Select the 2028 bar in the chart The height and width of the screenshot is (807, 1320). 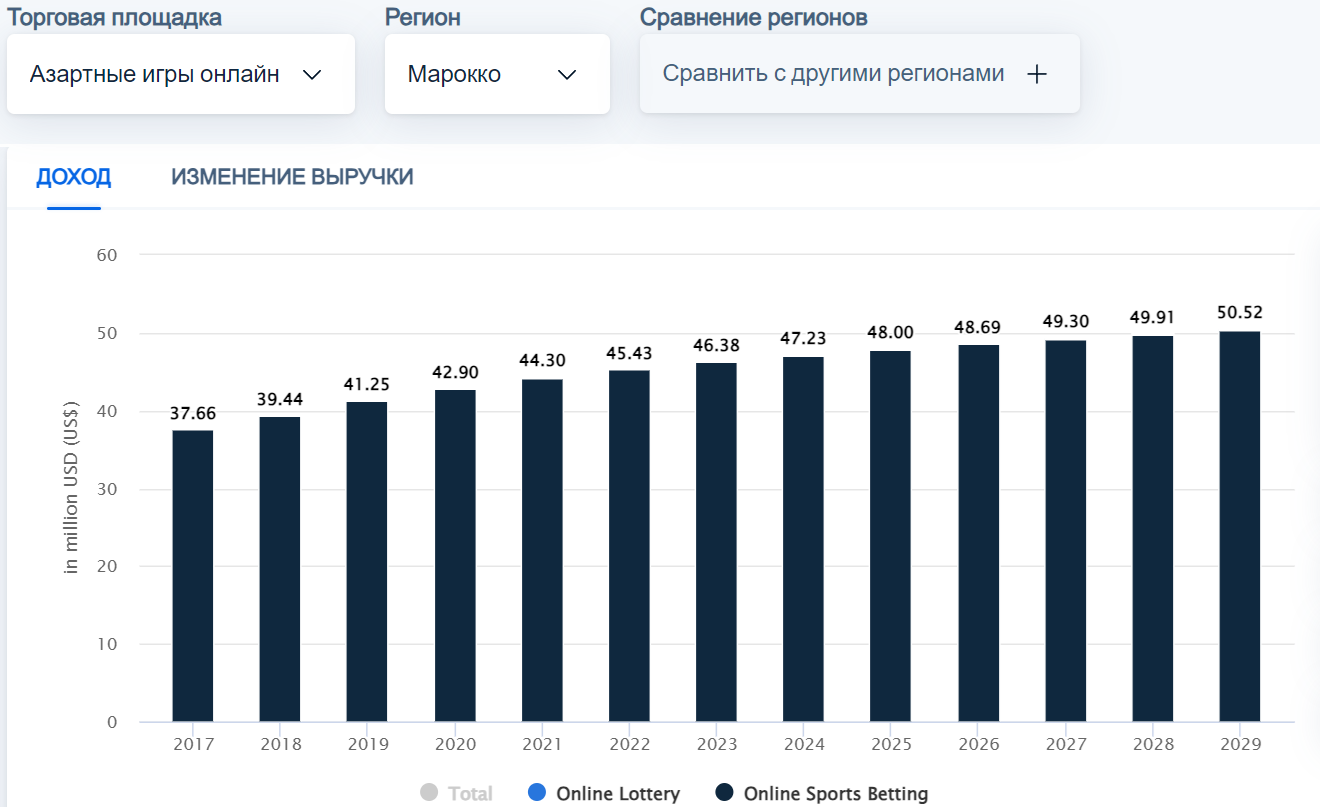[1153, 529]
